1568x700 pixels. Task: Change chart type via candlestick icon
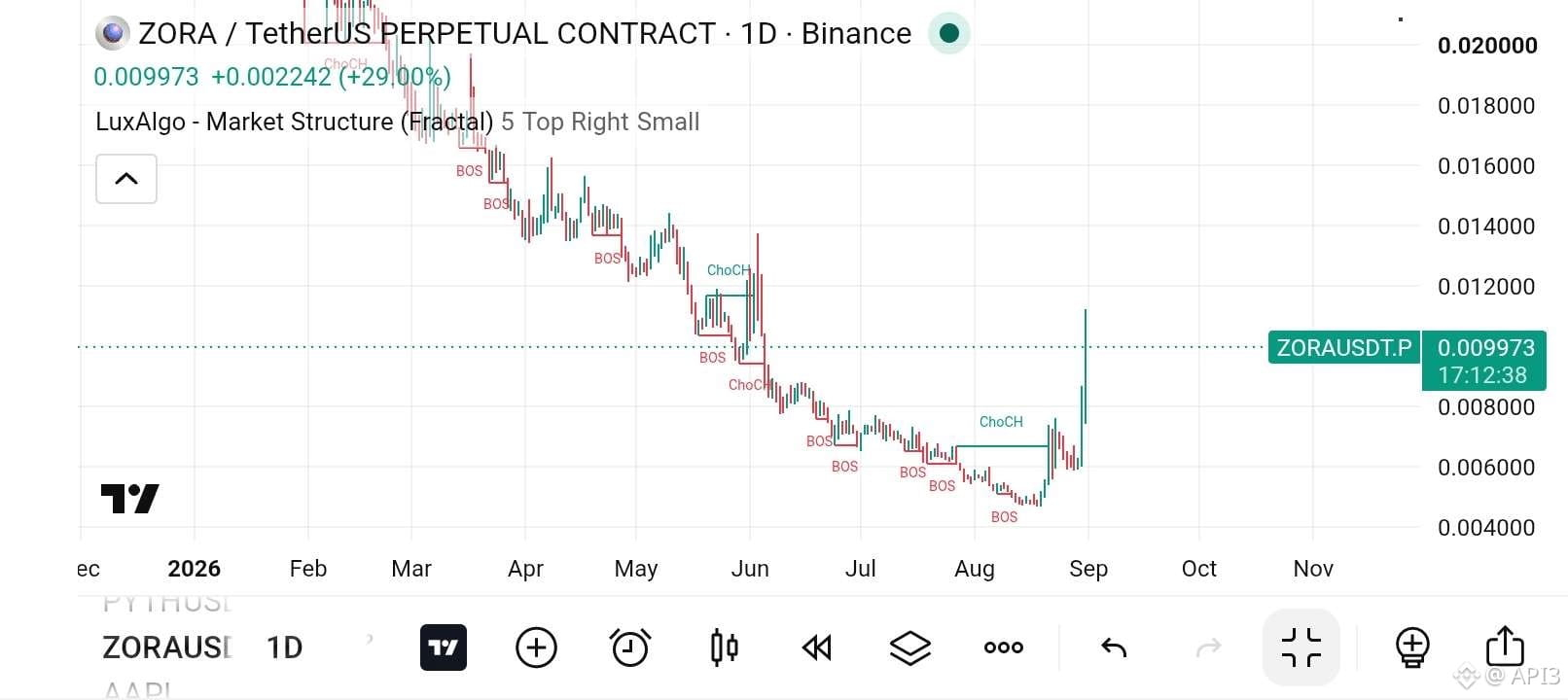(x=724, y=647)
